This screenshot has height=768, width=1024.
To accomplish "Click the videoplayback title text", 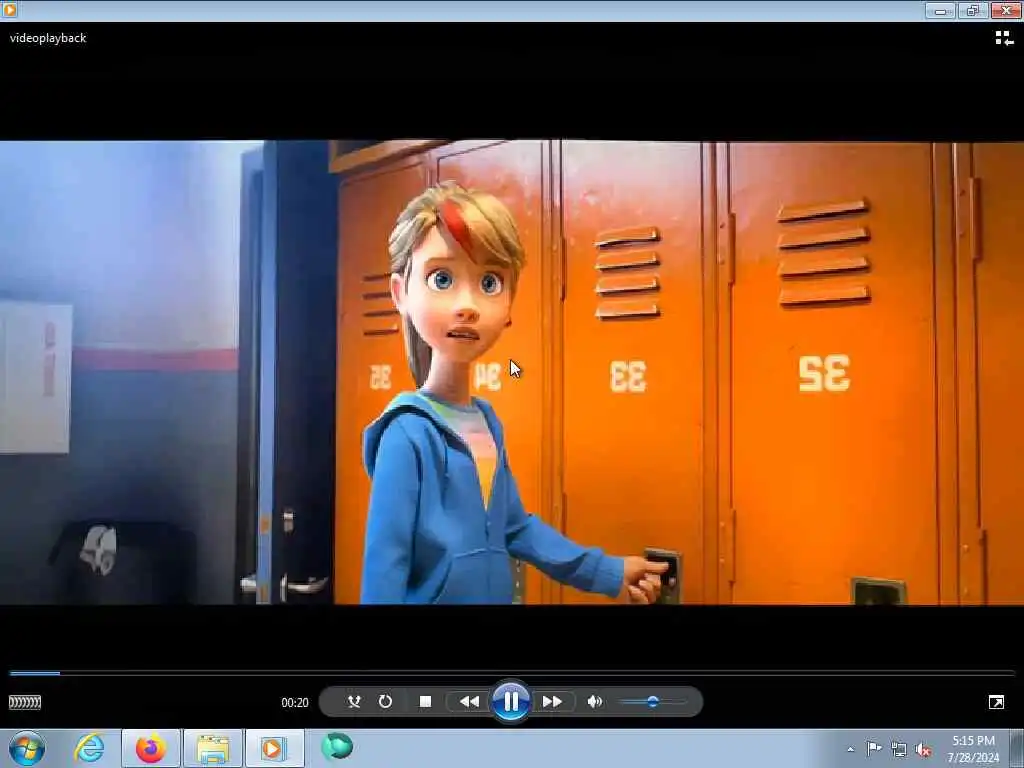I will [x=48, y=38].
